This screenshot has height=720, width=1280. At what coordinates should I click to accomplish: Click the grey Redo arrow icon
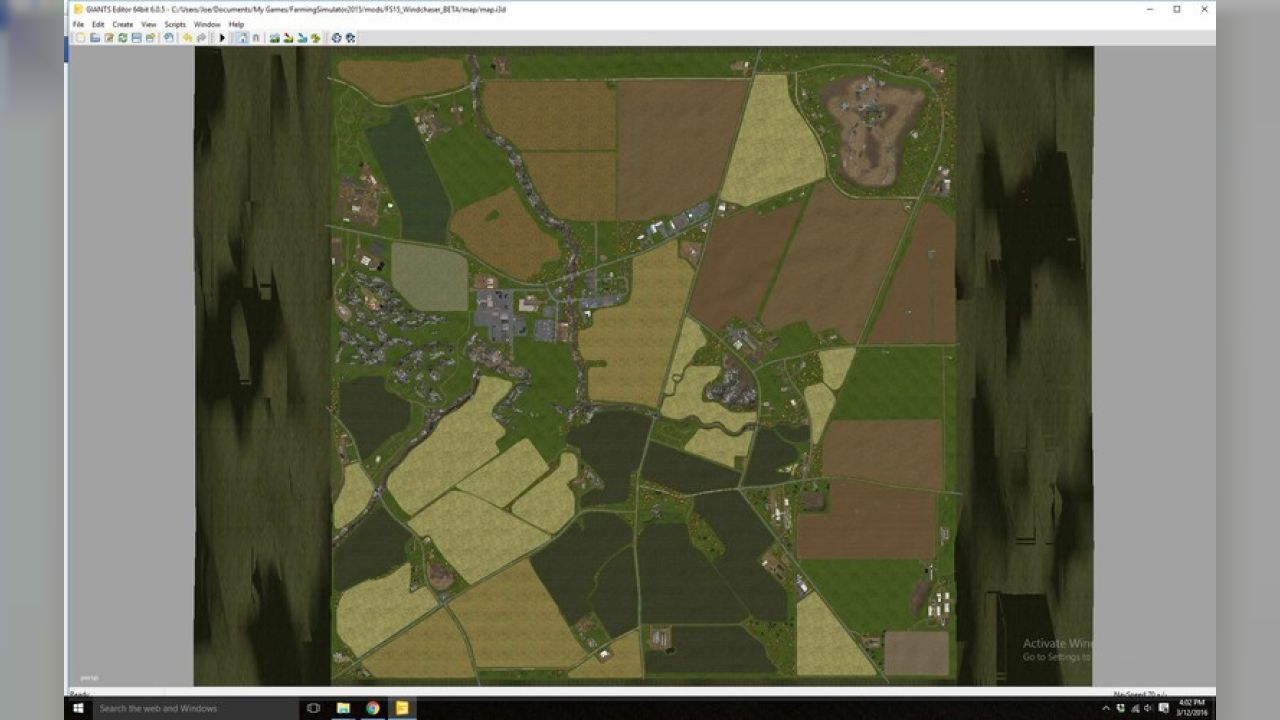[201, 38]
